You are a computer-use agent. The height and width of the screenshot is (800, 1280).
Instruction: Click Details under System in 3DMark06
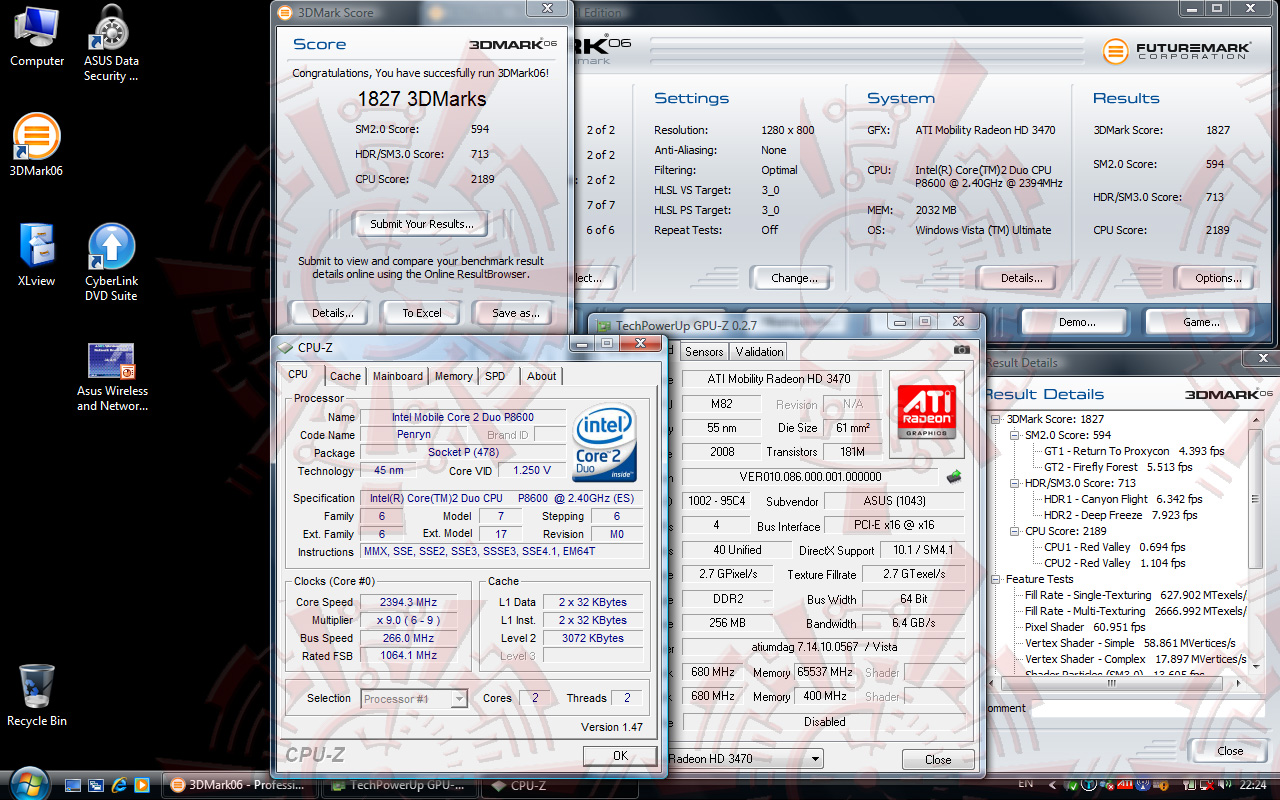tap(1021, 278)
